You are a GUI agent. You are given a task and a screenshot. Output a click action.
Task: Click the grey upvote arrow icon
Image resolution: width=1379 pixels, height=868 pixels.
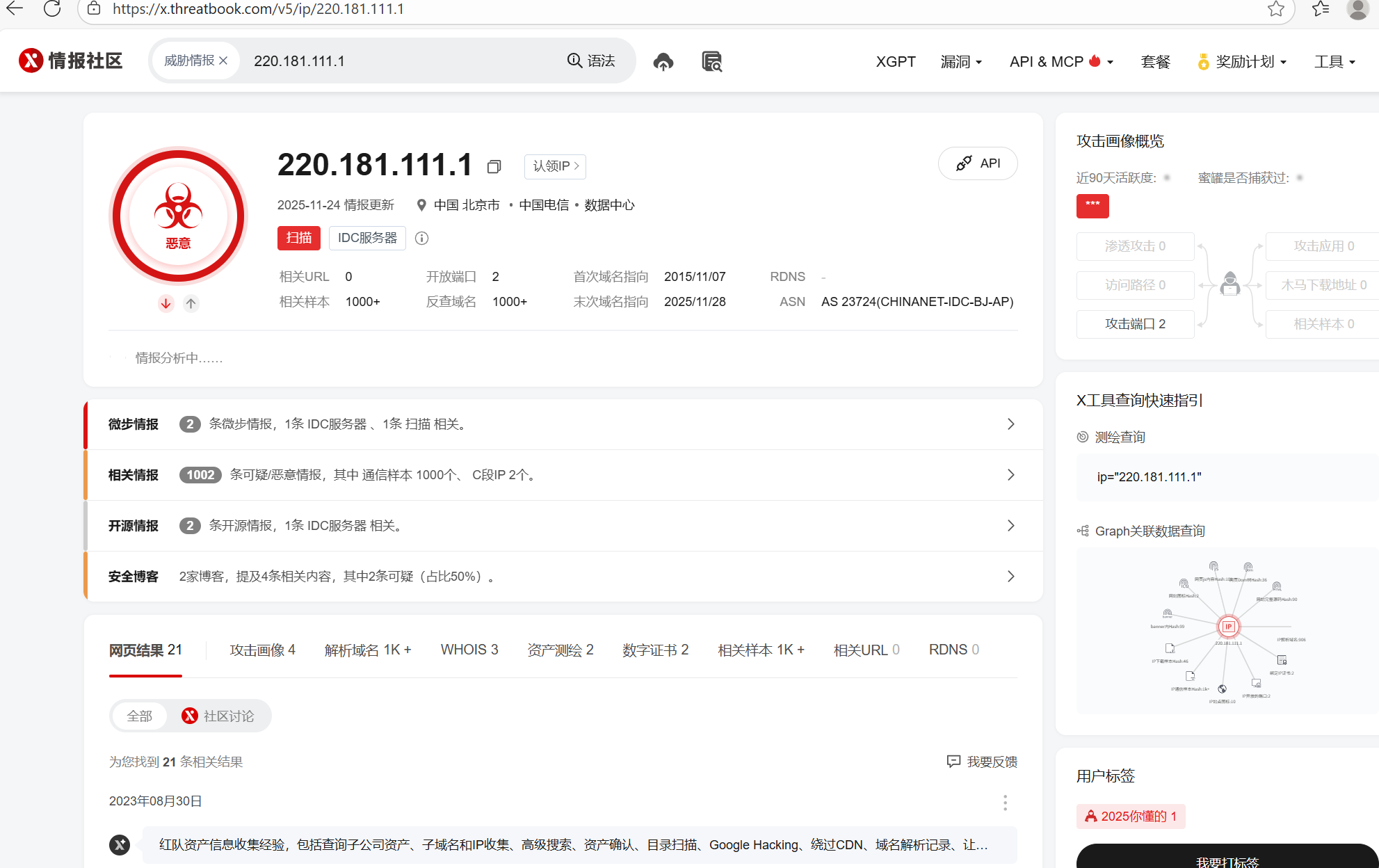pyautogui.click(x=191, y=303)
